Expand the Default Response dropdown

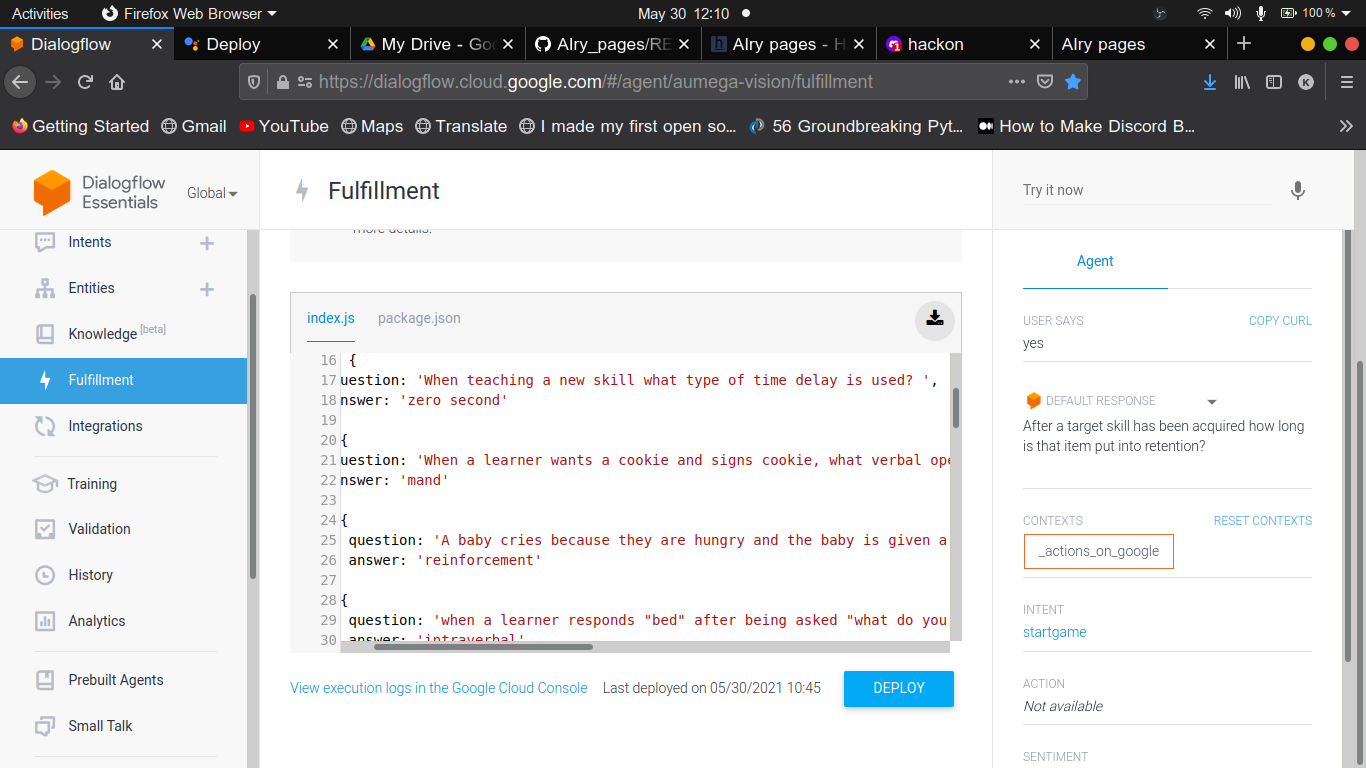pos(1212,400)
